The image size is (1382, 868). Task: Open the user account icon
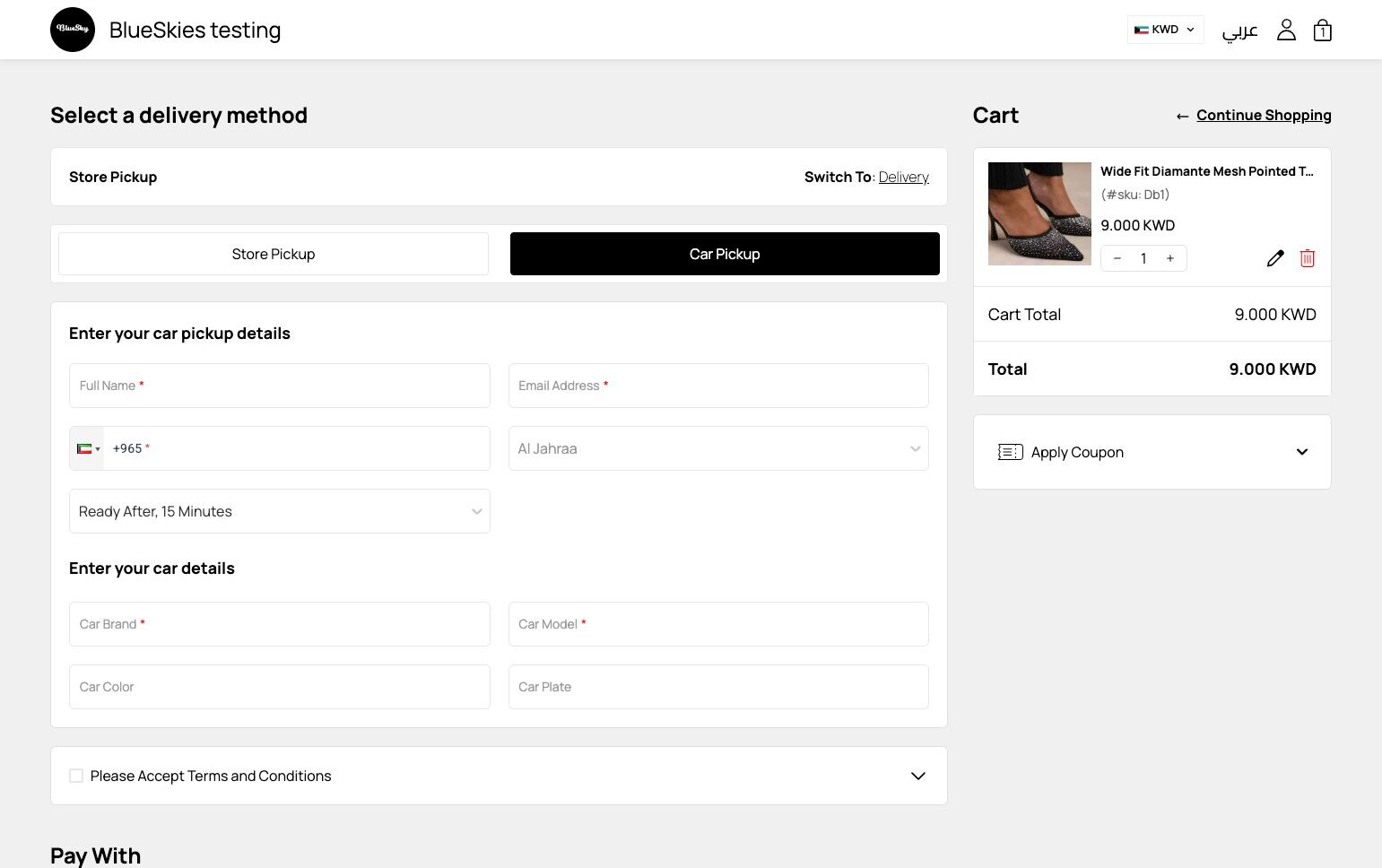coord(1286,30)
